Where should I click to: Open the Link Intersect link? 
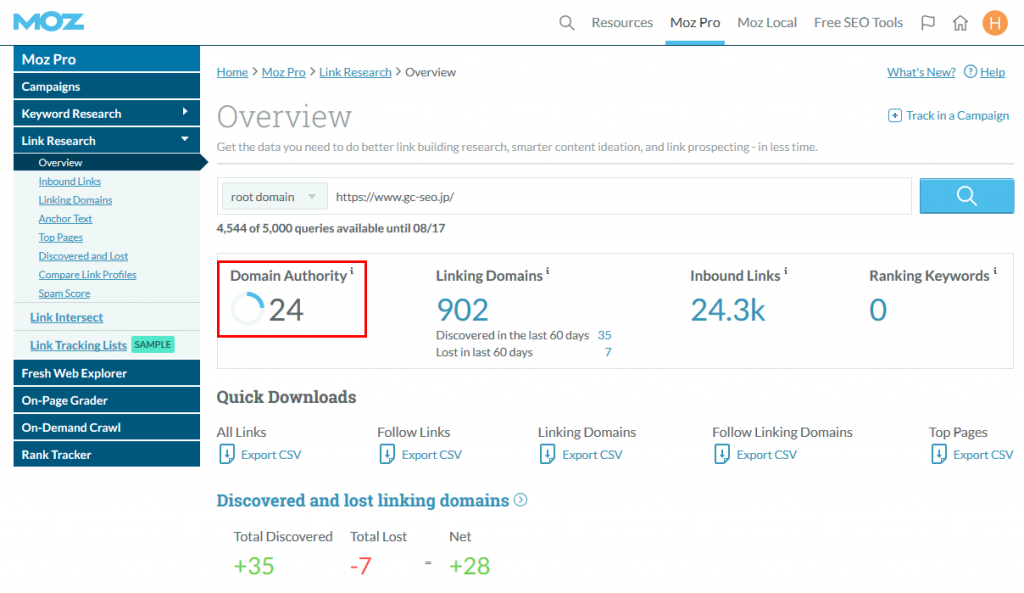pyautogui.click(x=66, y=317)
